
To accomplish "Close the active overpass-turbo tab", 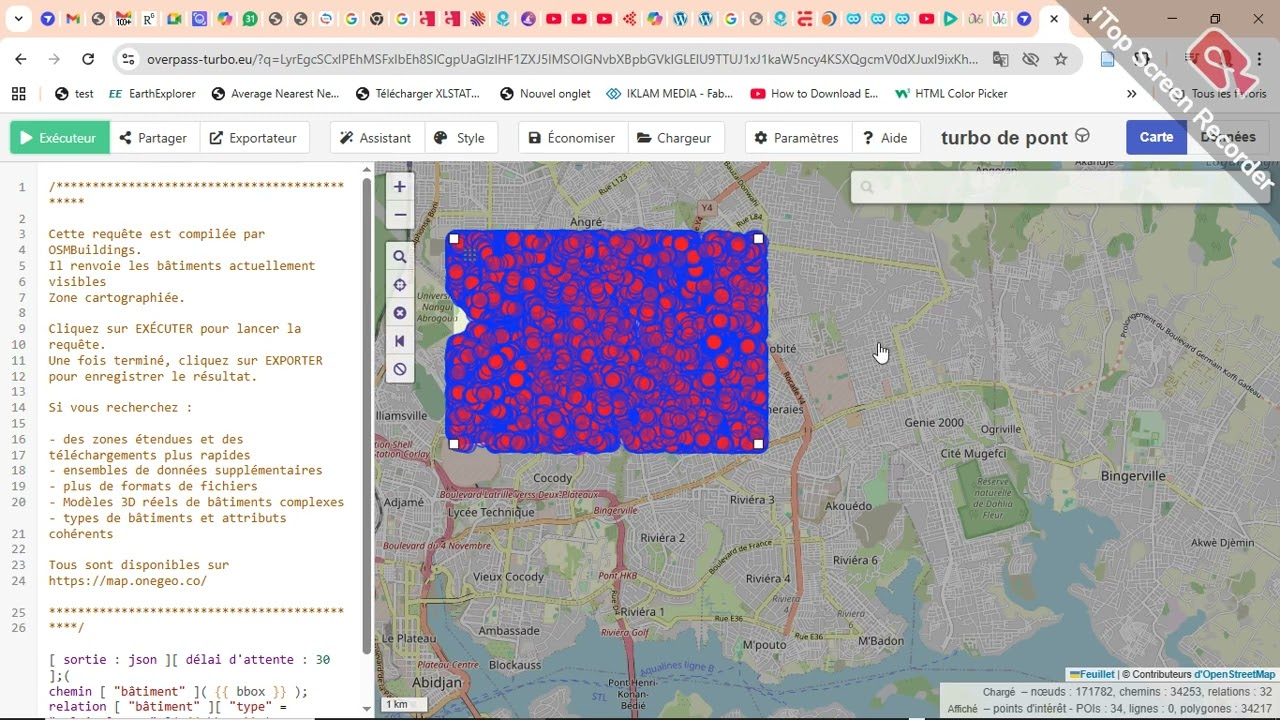I will (1053, 19).
